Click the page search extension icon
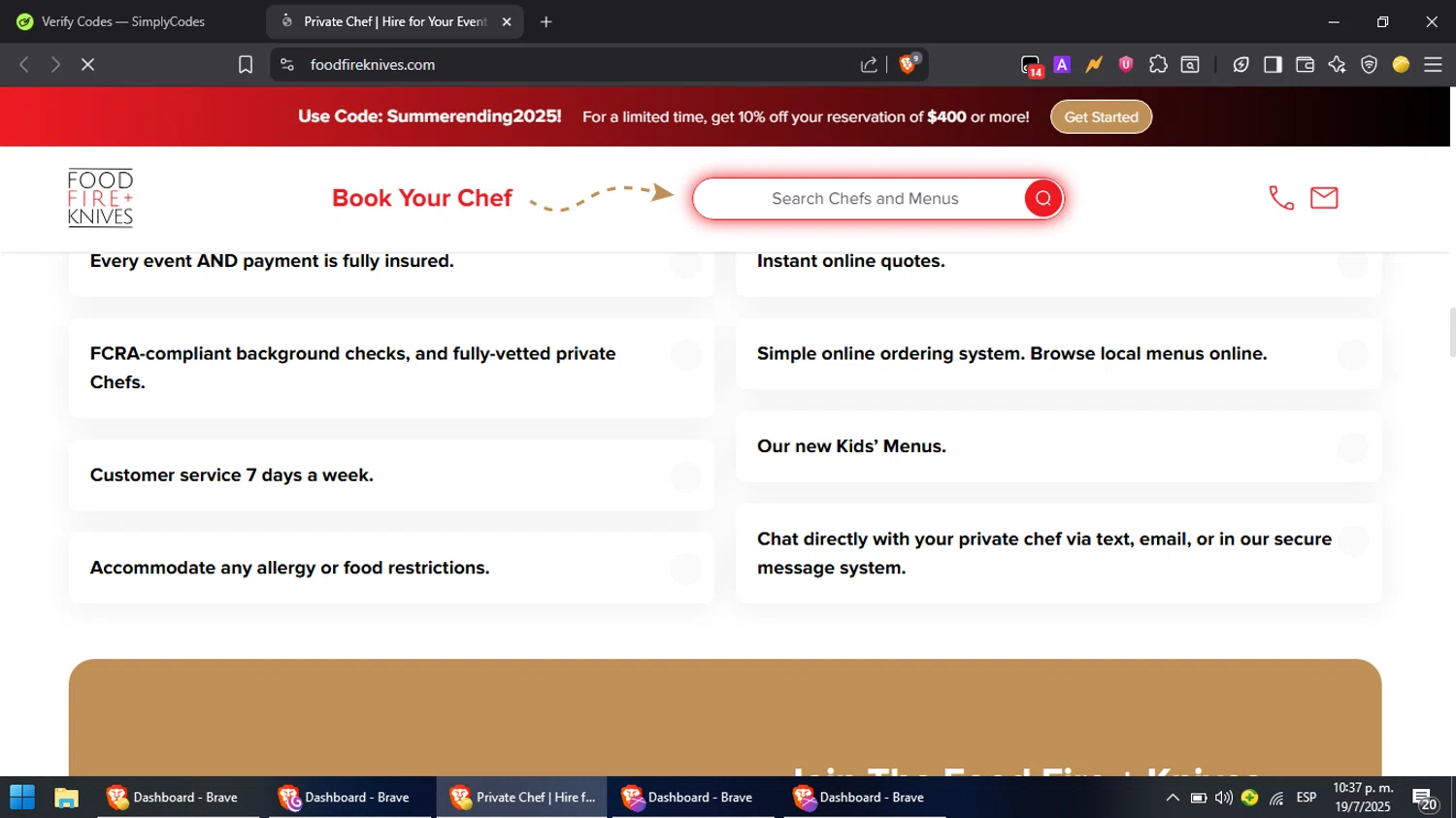The image size is (1456, 818). pos(1190,64)
